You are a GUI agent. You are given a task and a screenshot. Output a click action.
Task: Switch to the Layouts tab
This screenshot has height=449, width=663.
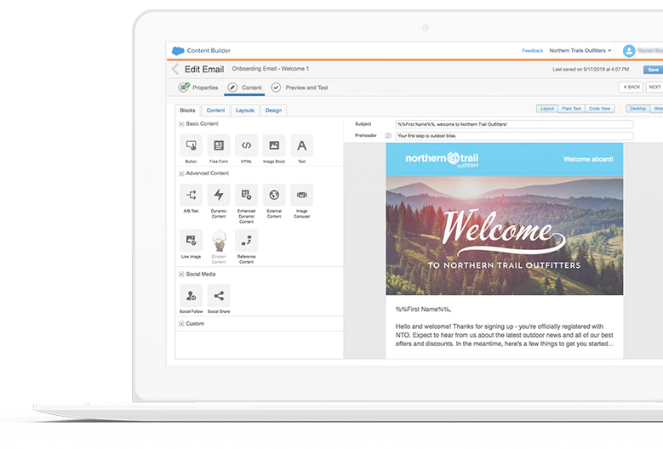(x=244, y=110)
